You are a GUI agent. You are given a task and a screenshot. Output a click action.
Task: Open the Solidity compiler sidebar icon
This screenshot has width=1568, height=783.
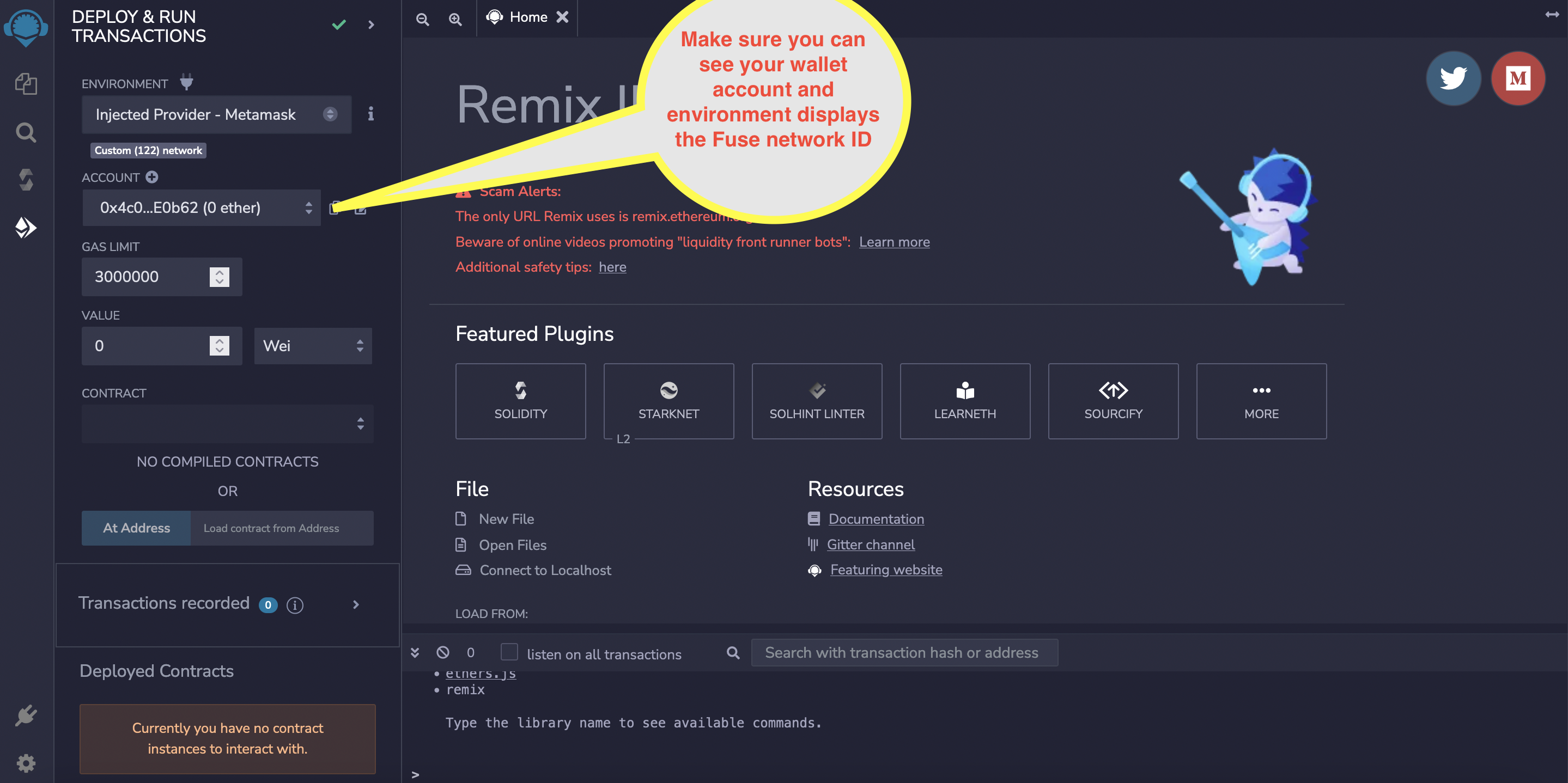pyautogui.click(x=26, y=180)
